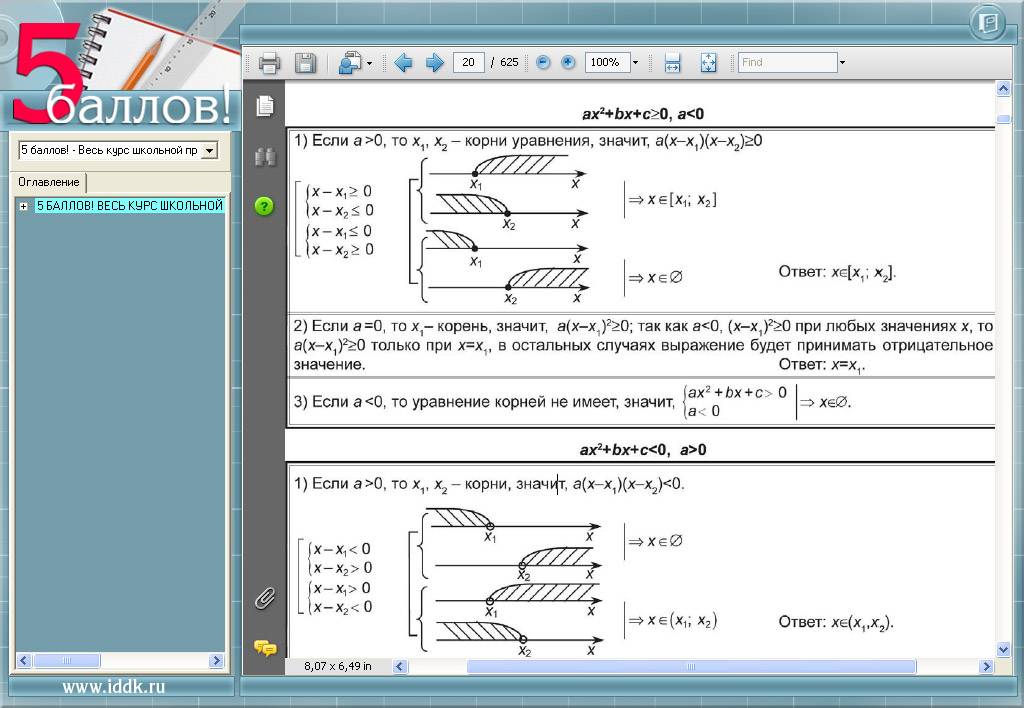Click the line '3) Если a <0, то уравнение корней'
Viewport: 1024px width, 708px height.
pyautogui.click(x=483, y=402)
